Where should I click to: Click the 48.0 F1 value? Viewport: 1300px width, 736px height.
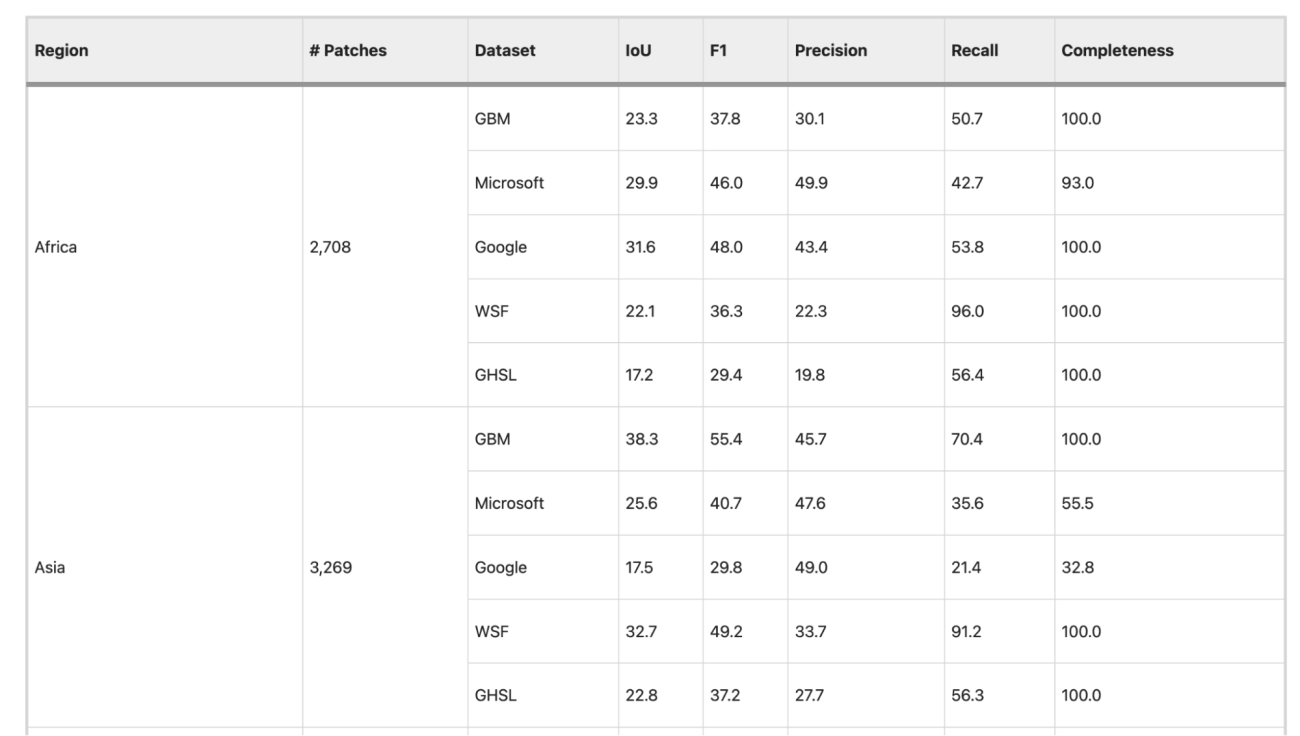point(726,247)
